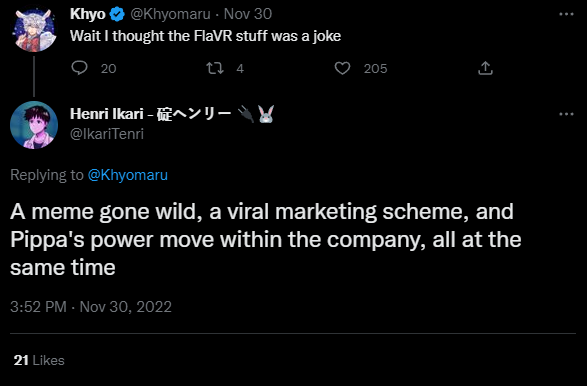View the 21 Likes list

[x=39, y=360]
